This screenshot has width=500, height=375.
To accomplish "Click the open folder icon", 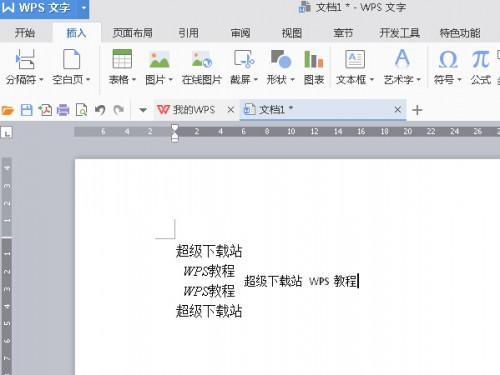I will [x=7, y=110].
